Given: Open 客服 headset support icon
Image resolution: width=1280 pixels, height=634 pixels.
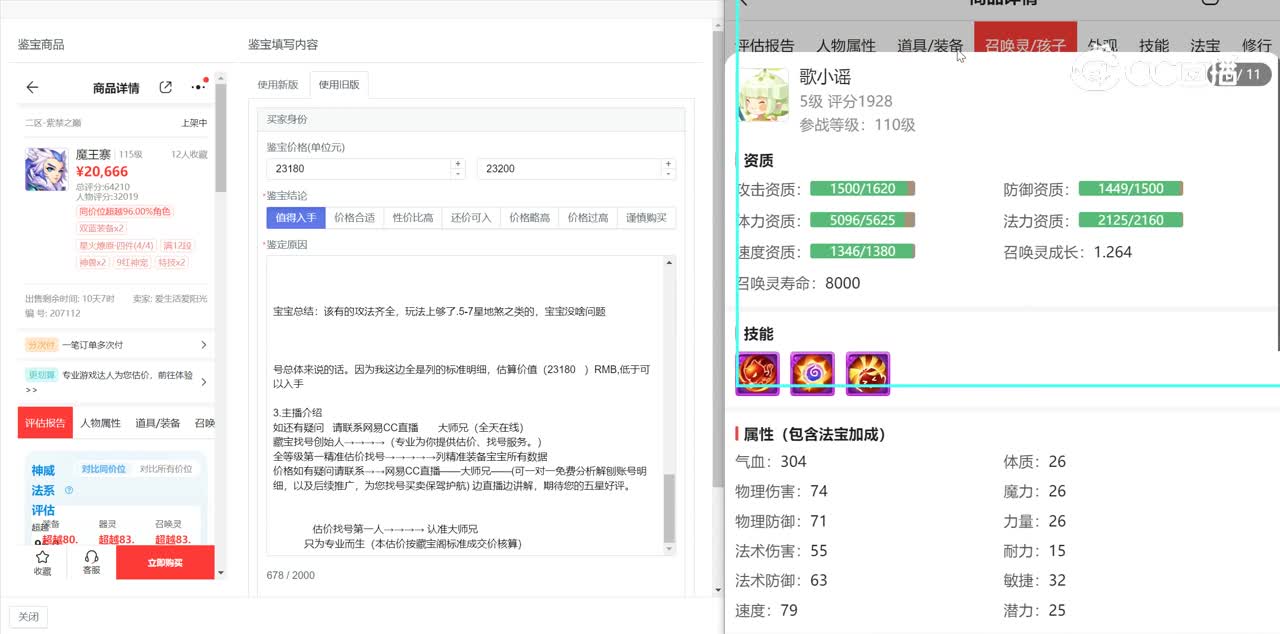Looking at the screenshot, I should point(91,558).
